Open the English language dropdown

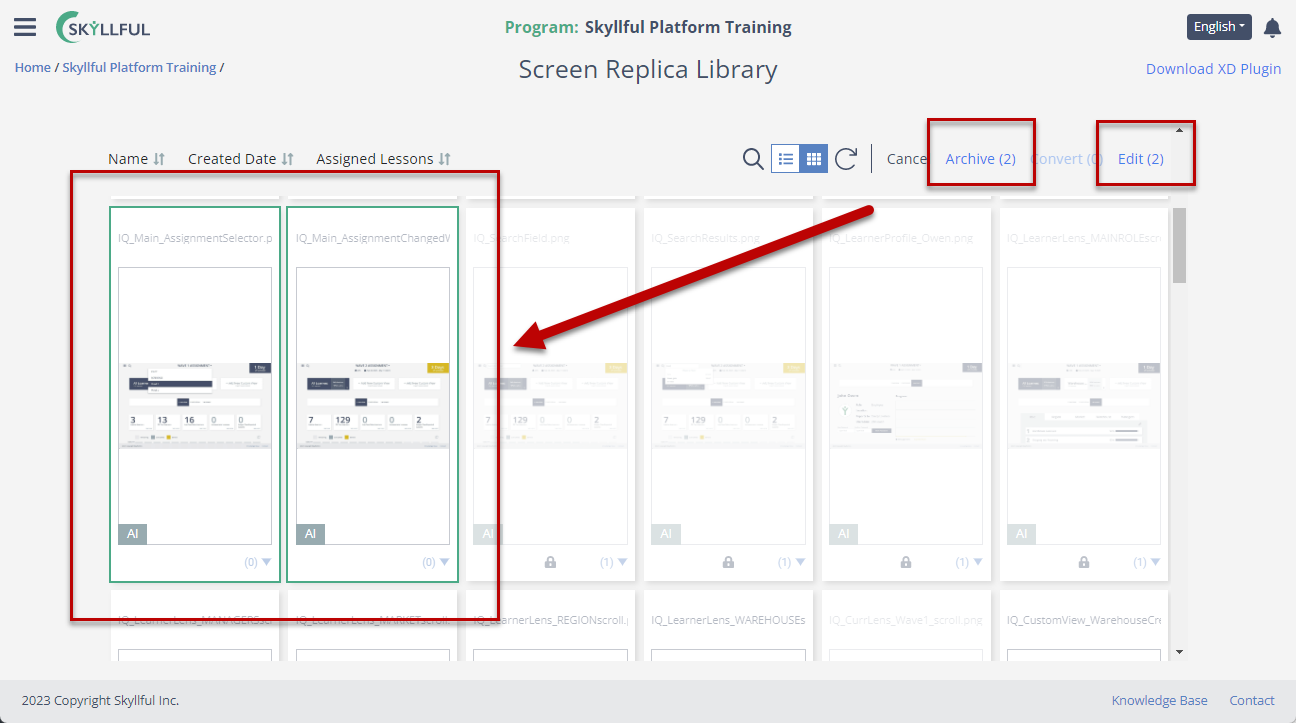point(1219,27)
